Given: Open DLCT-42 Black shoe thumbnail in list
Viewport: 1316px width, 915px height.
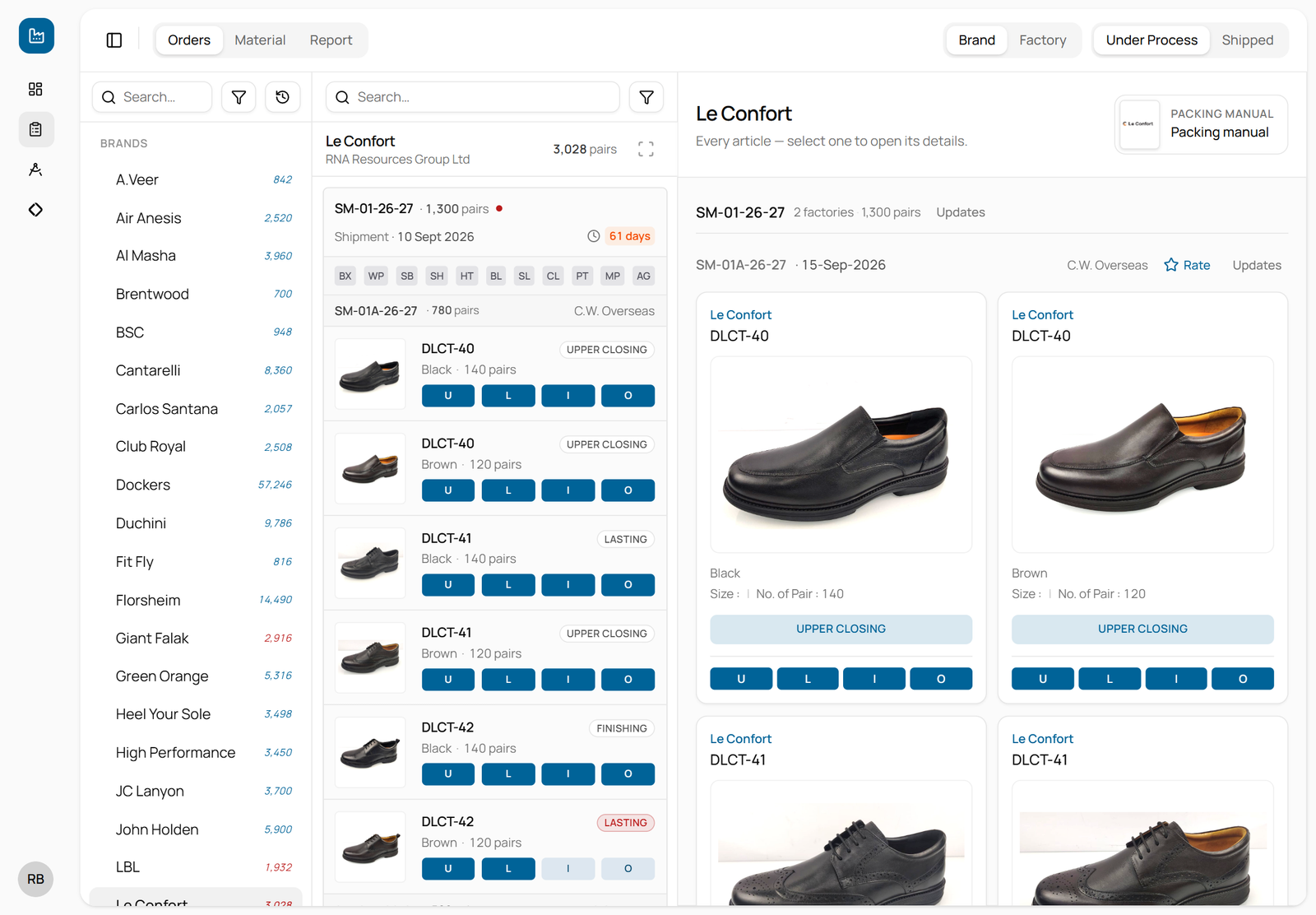Looking at the screenshot, I should pos(370,752).
